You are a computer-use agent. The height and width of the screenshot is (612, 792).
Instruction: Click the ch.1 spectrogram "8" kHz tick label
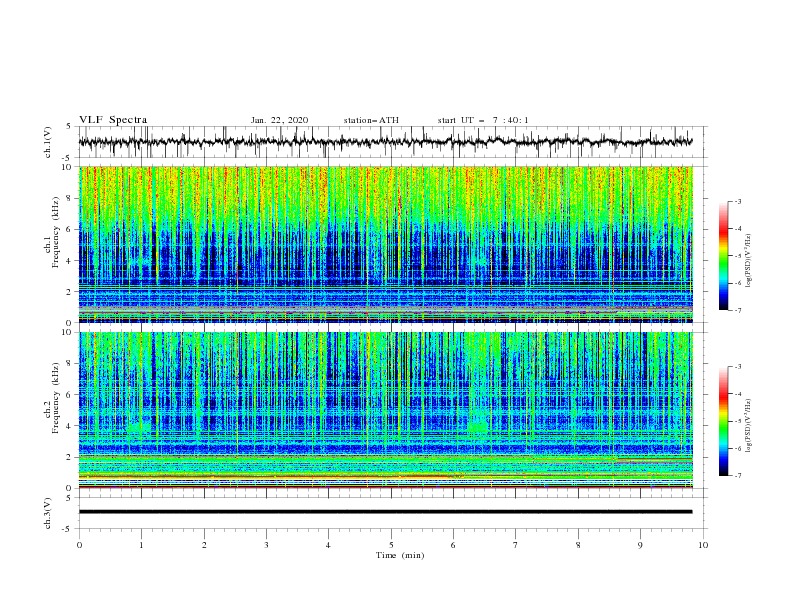(69, 198)
